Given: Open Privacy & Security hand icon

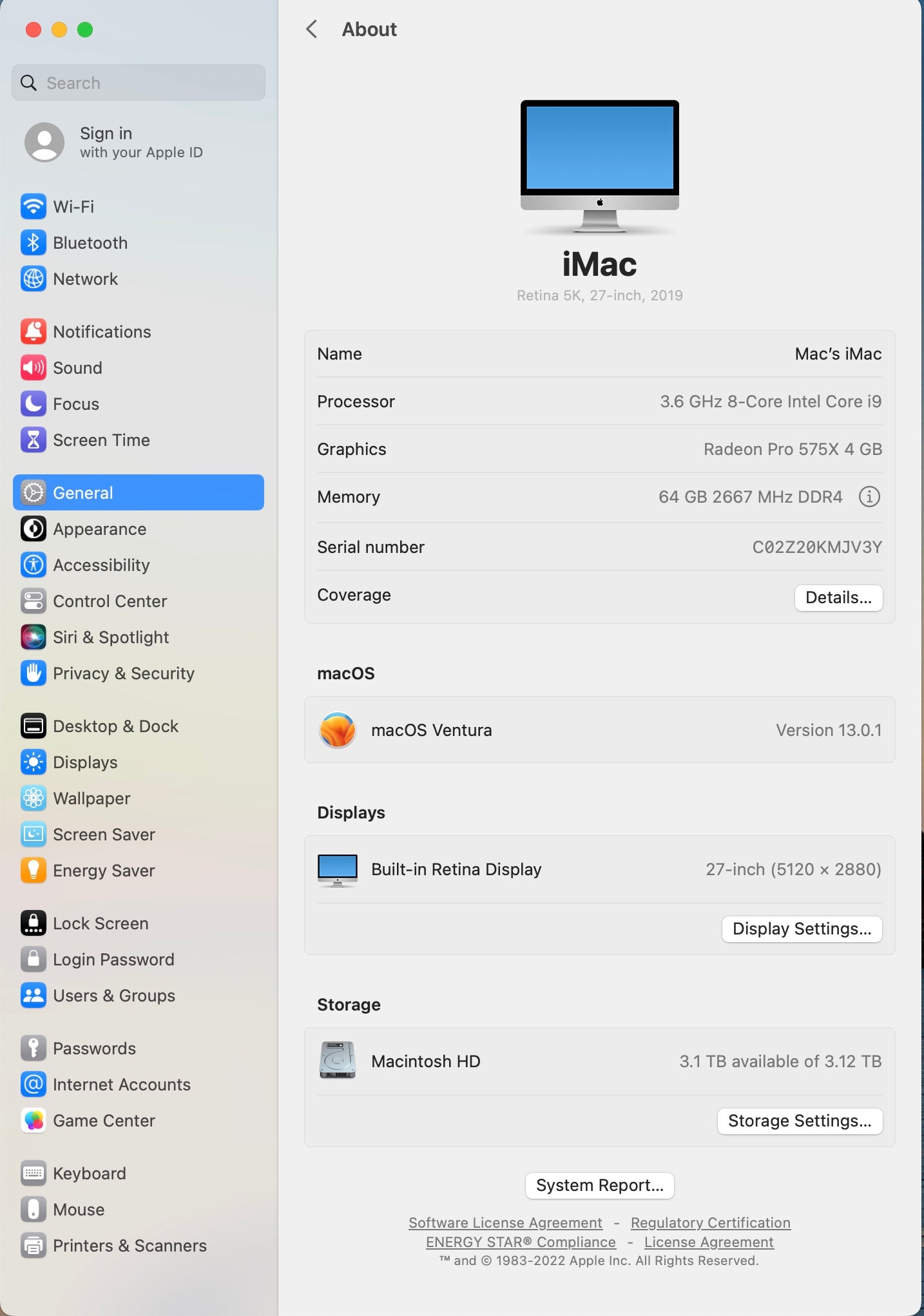Looking at the screenshot, I should [34, 673].
